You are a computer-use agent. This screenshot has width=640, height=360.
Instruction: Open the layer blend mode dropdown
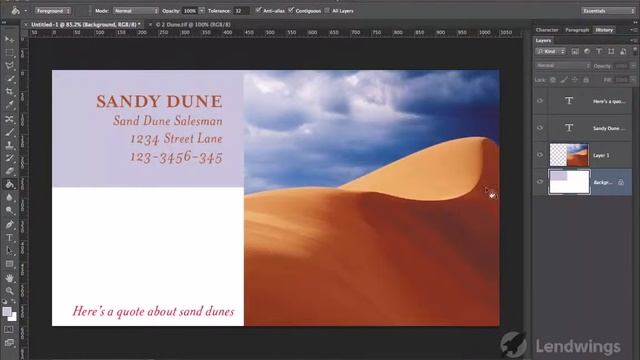coord(563,66)
